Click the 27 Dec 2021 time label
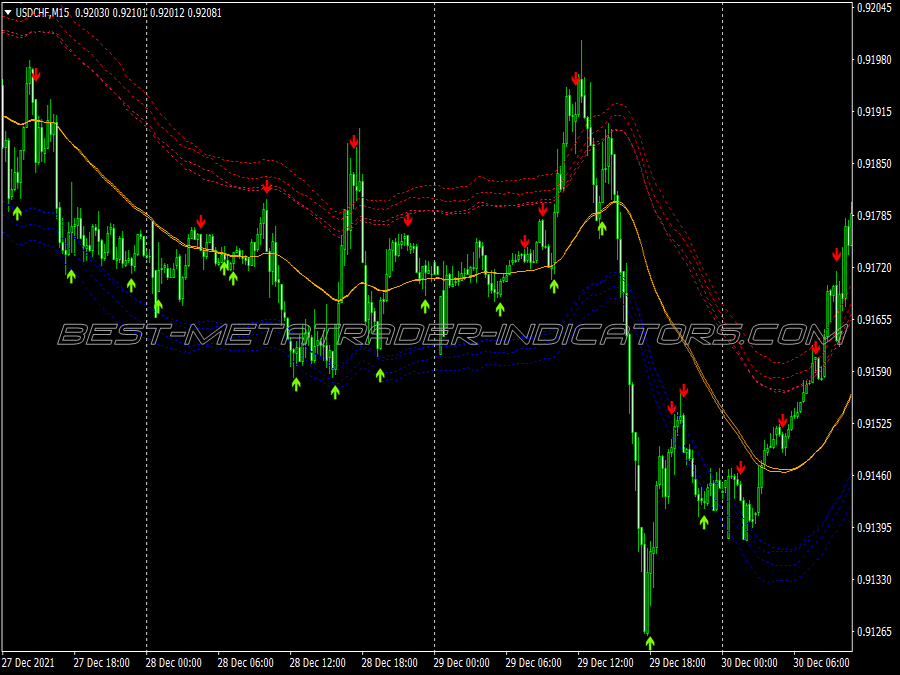Image resolution: width=900 pixels, height=675 pixels. click(x=29, y=663)
